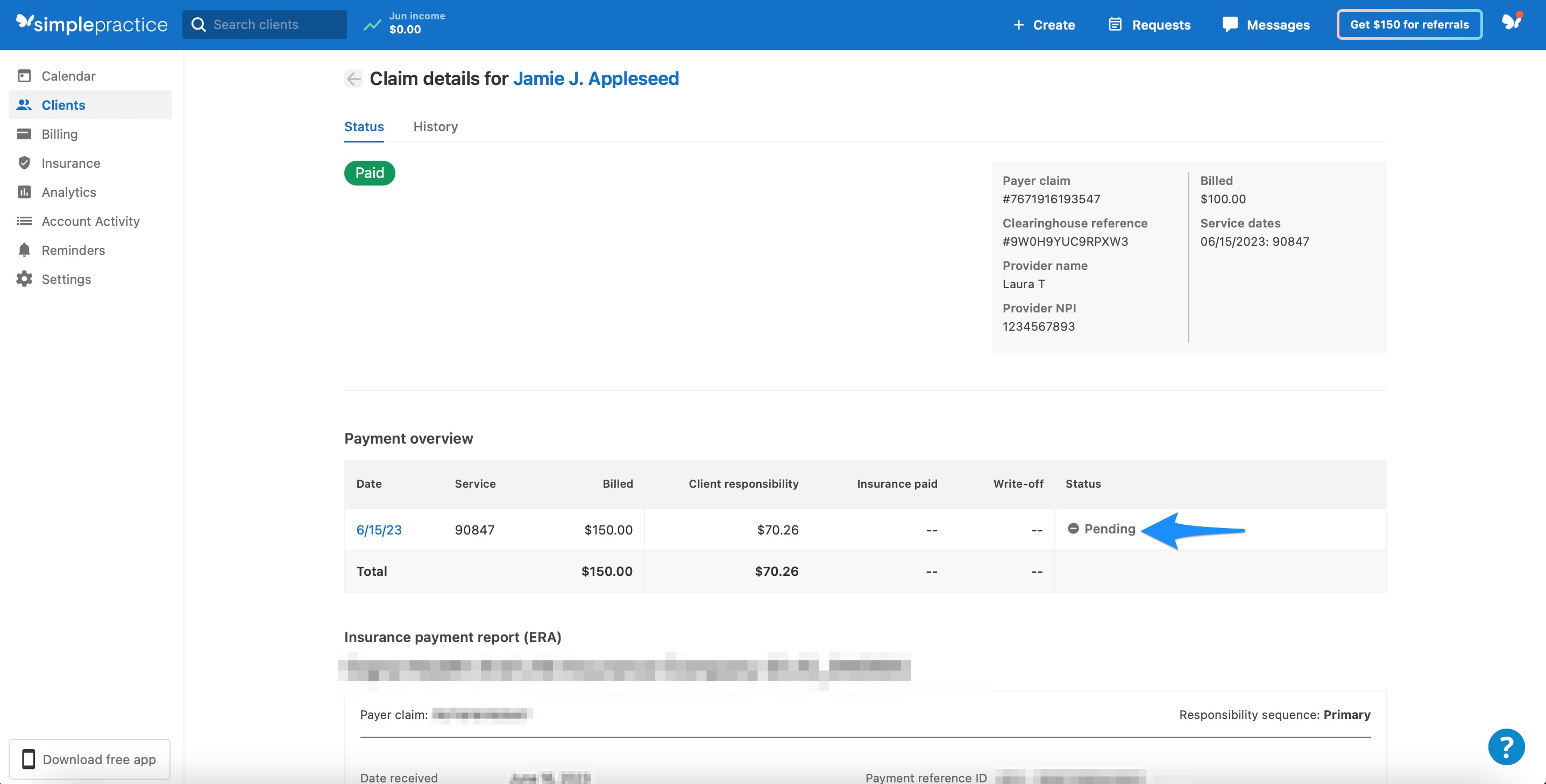
Task: Click service code 90847 in table row
Action: click(474, 530)
